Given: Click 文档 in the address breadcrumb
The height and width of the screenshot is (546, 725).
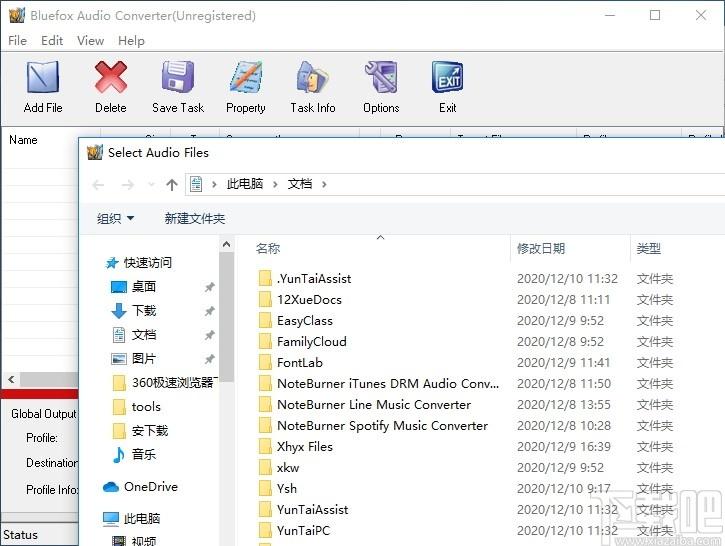Looking at the screenshot, I should click(300, 184).
